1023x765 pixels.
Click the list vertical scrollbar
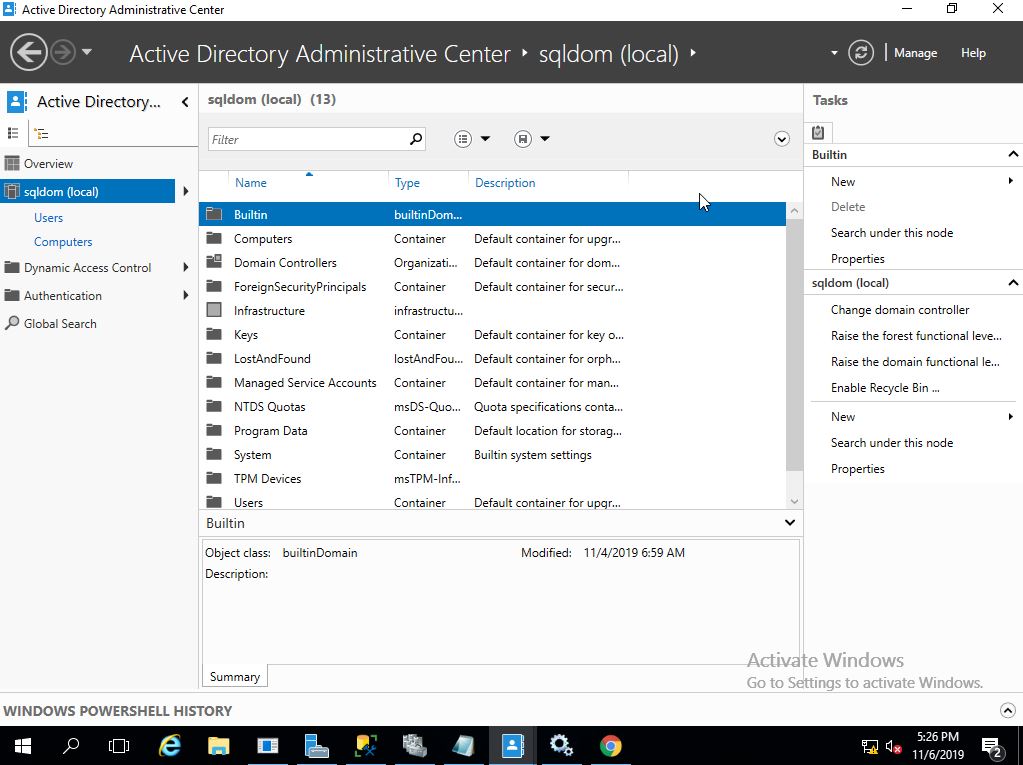pos(794,346)
